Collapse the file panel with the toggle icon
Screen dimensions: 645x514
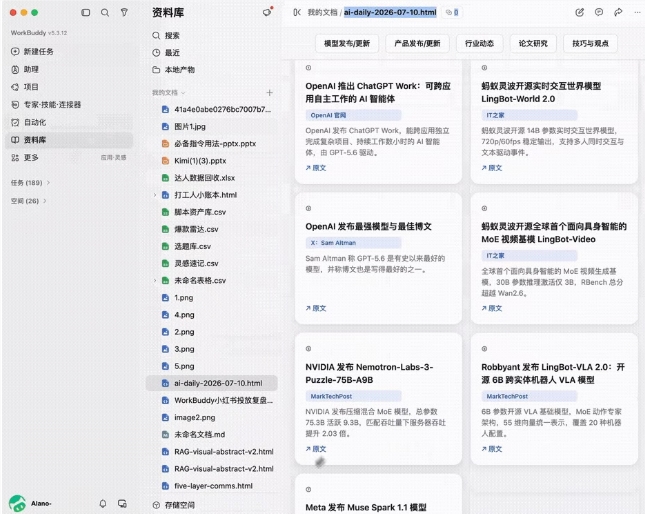297,12
